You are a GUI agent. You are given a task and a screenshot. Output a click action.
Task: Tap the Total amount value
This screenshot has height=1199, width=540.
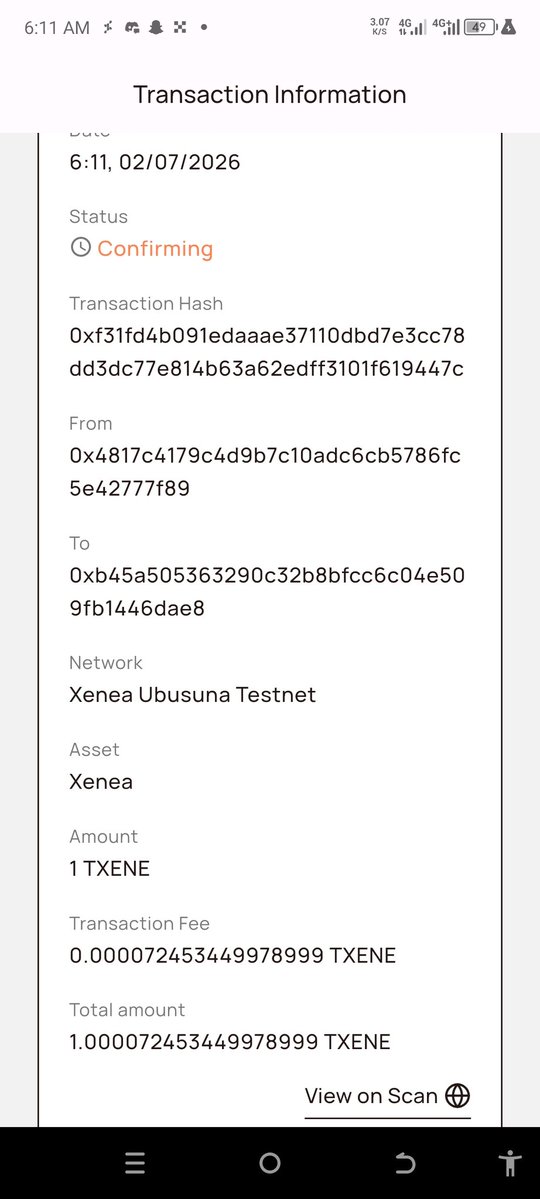[230, 1041]
